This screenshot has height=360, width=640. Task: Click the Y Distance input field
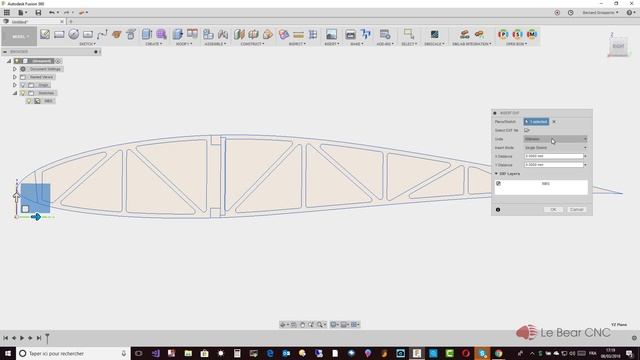click(x=553, y=165)
